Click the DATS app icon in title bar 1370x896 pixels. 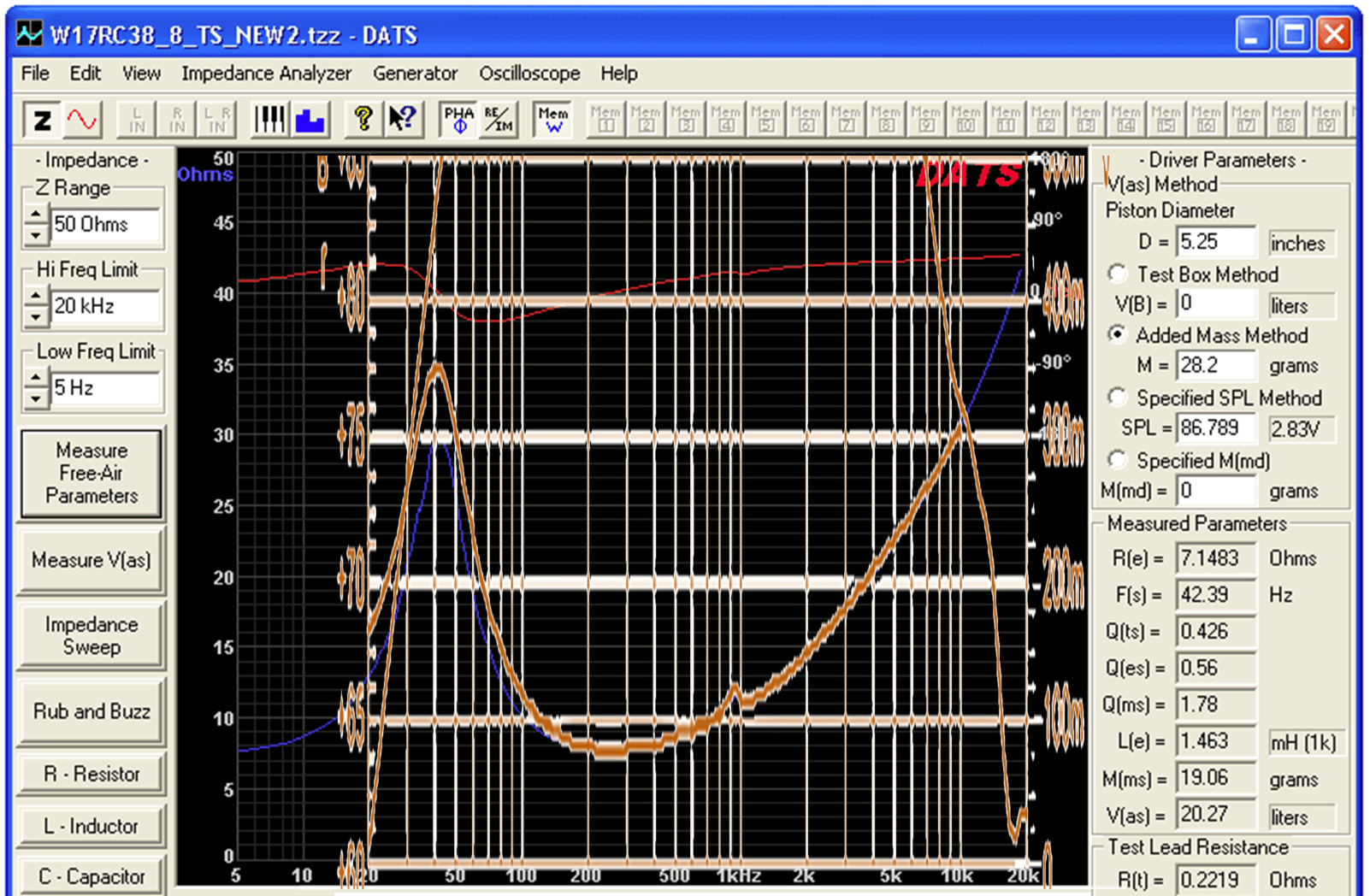30,34
